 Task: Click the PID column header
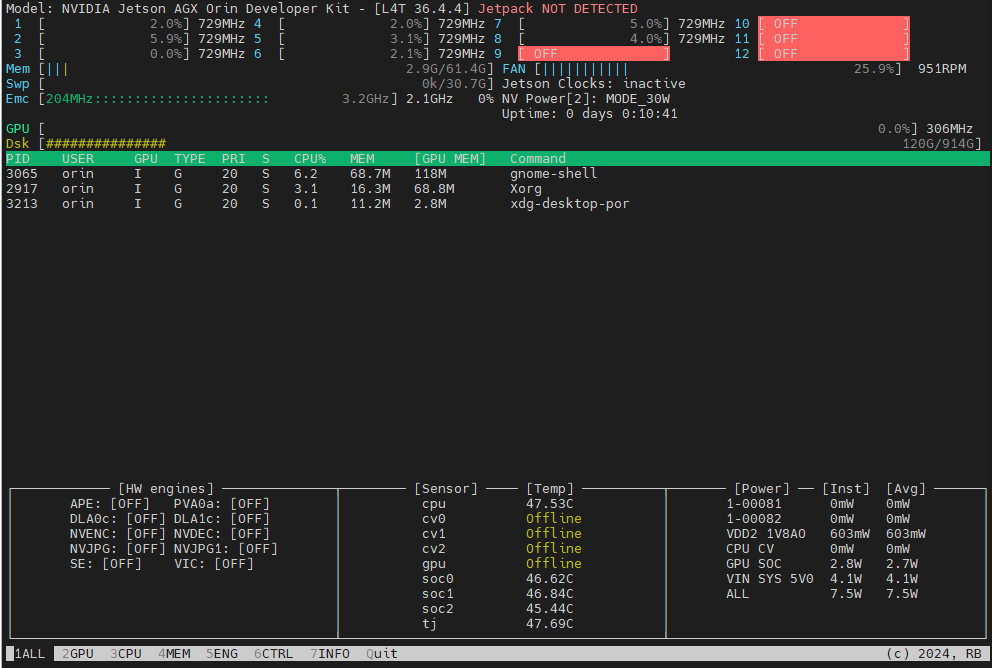[x=18, y=159]
